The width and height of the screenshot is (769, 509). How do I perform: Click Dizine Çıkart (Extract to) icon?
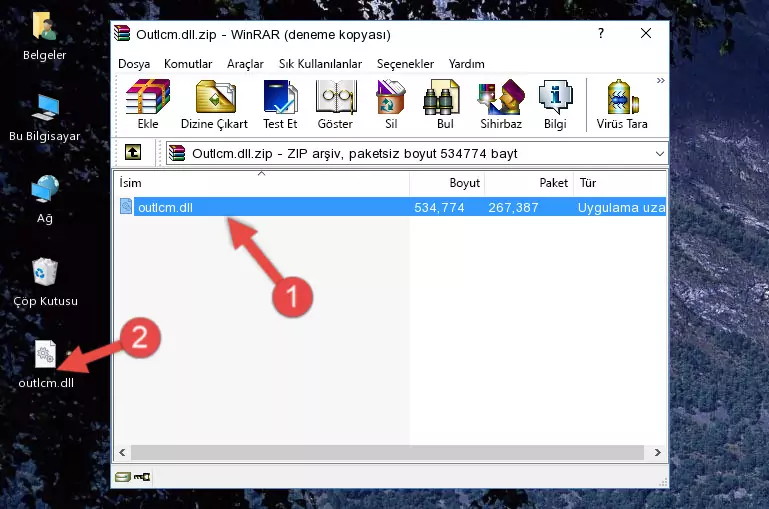[214, 104]
